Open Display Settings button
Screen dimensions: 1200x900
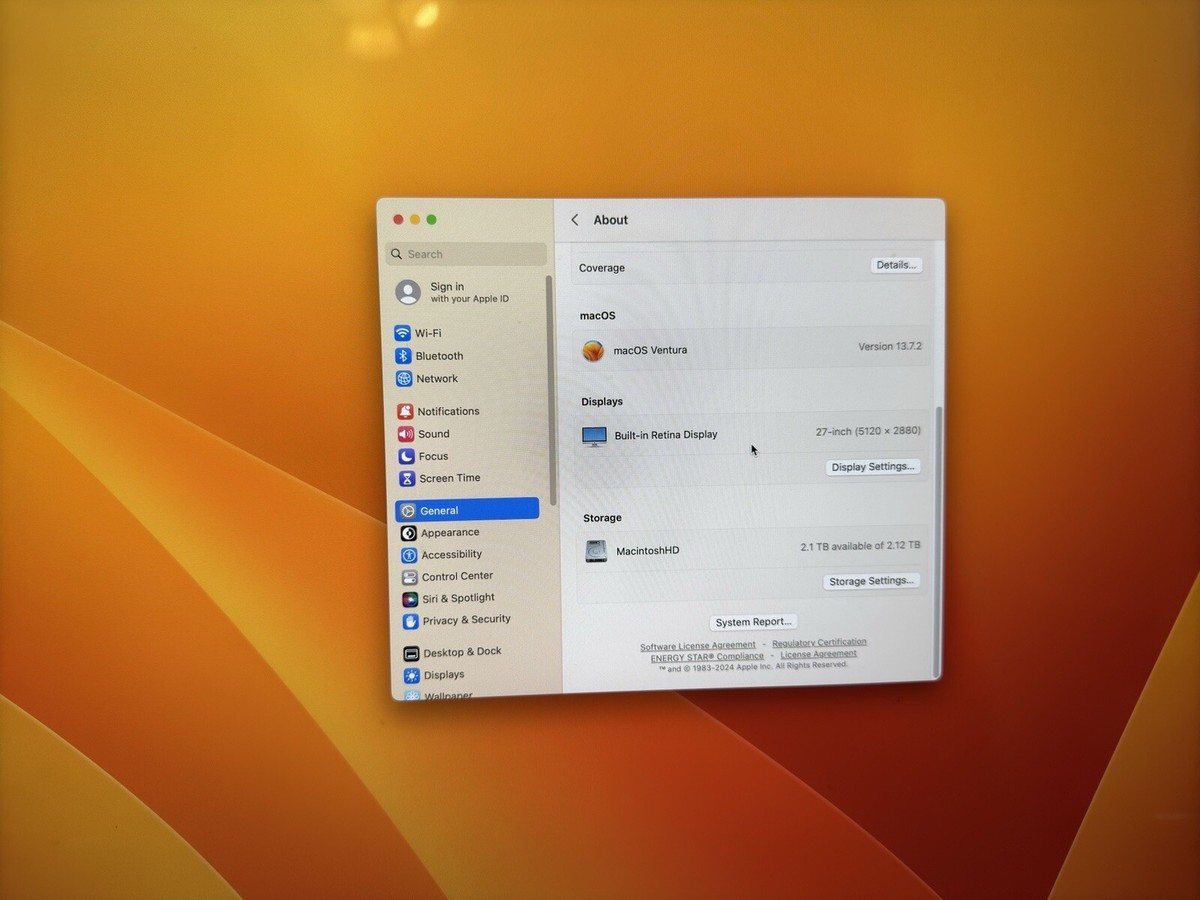(873, 467)
